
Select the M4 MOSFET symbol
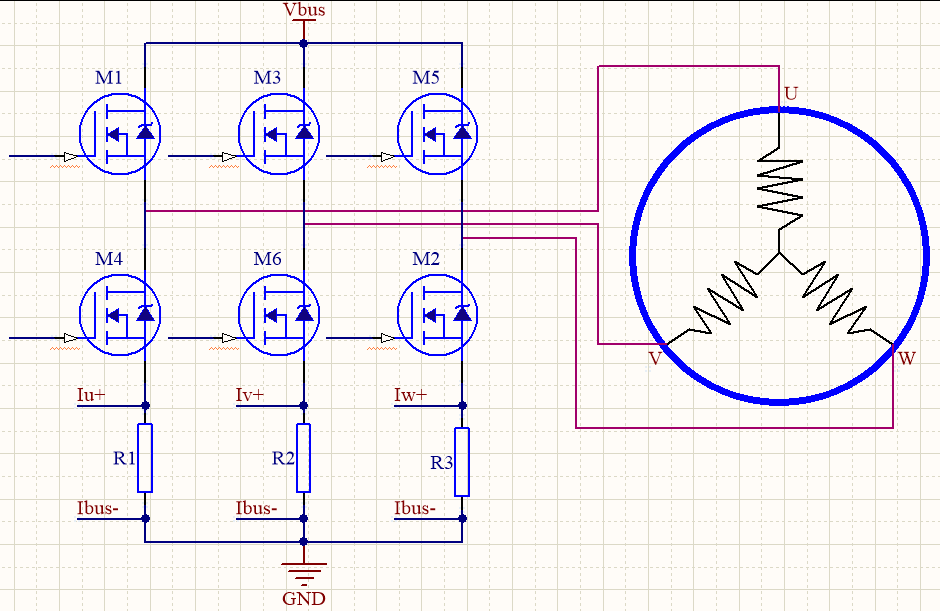(x=120, y=315)
